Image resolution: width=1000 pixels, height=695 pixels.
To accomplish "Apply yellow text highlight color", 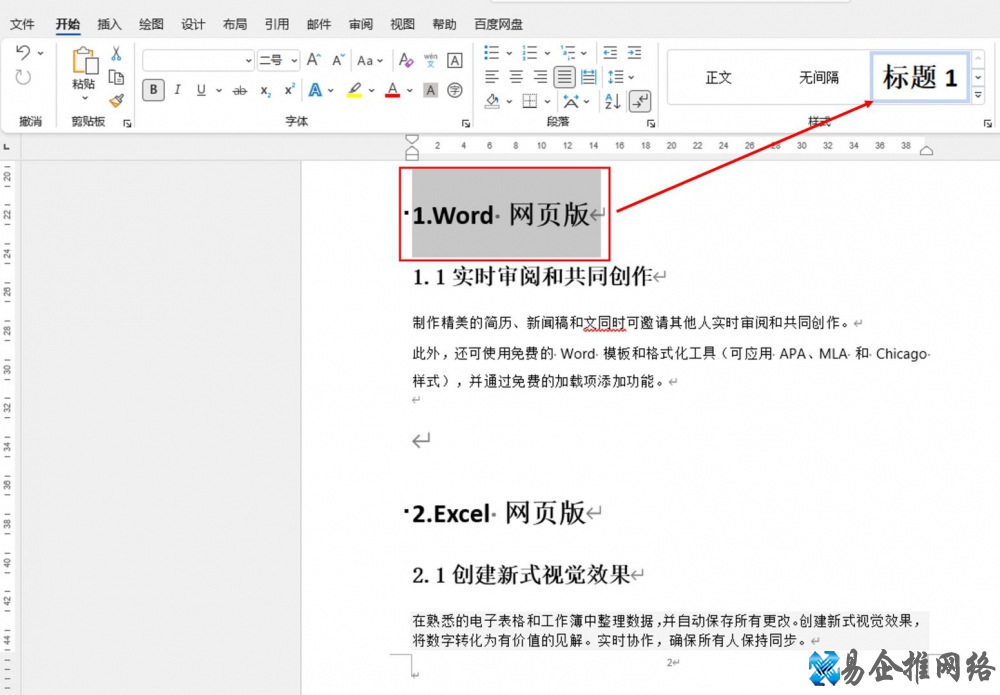I will coord(355,91).
